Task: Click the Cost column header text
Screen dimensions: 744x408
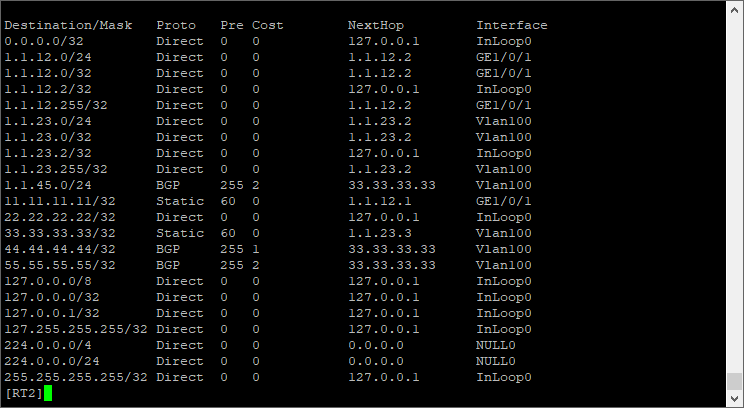Action: [268, 25]
